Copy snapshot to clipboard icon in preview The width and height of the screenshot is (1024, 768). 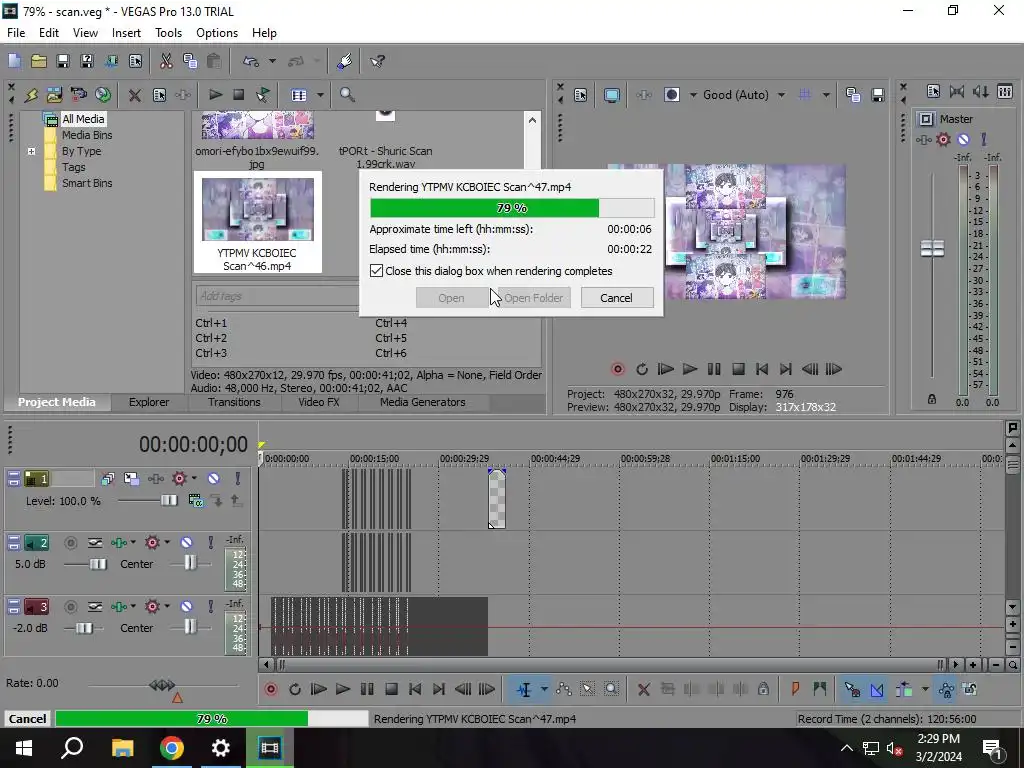click(852, 95)
